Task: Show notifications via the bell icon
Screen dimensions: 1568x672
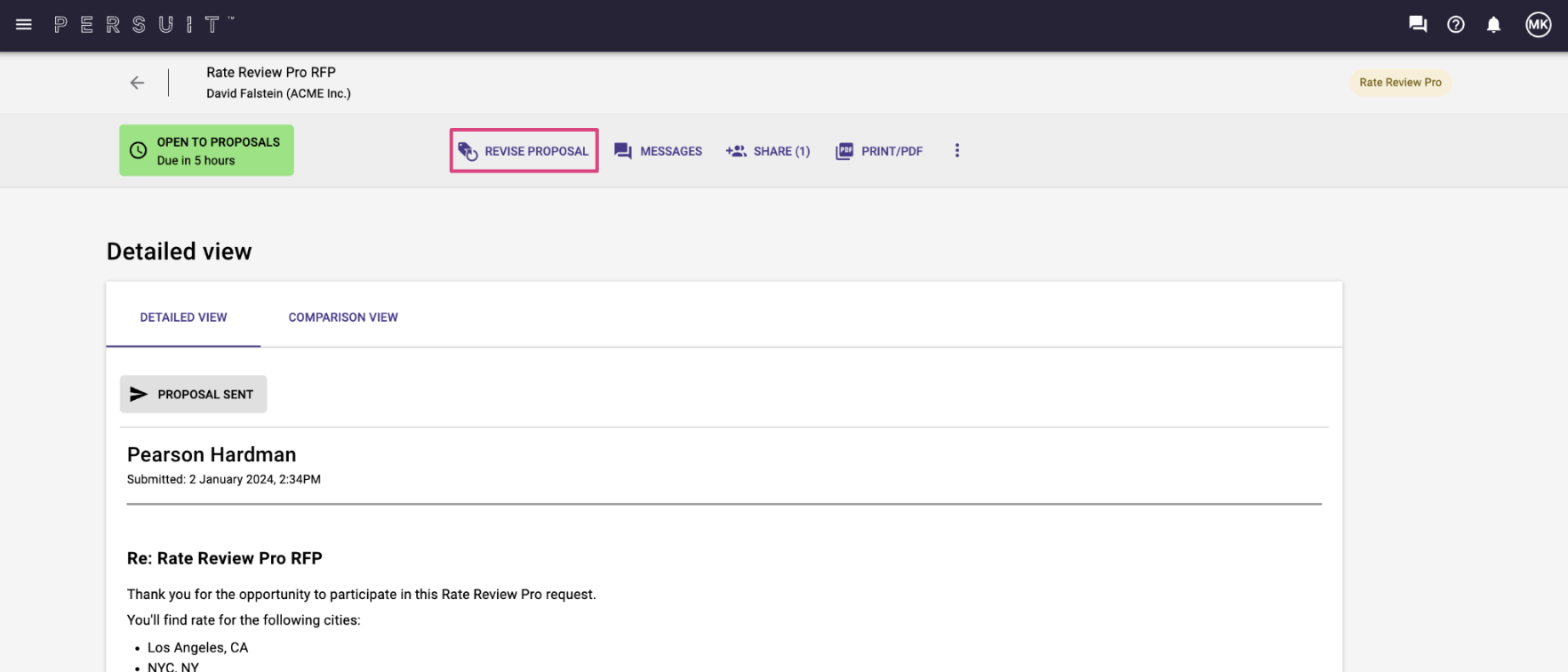Action: click(1493, 25)
